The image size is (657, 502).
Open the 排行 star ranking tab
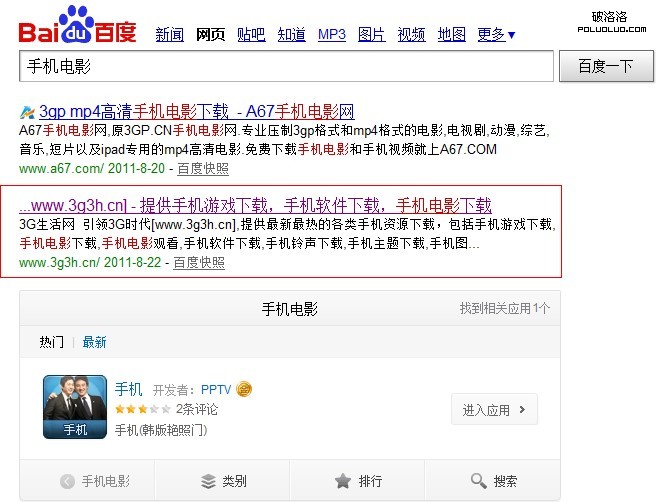pyautogui.click(x=358, y=481)
